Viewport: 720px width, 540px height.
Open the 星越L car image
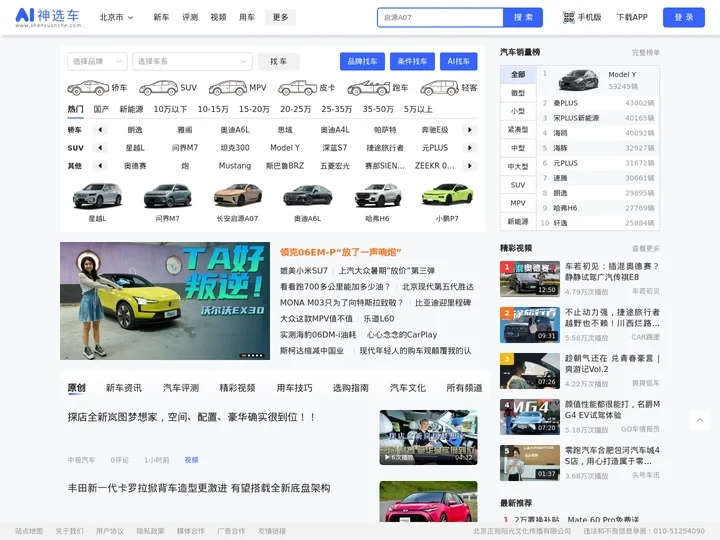(x=97, y=196)
